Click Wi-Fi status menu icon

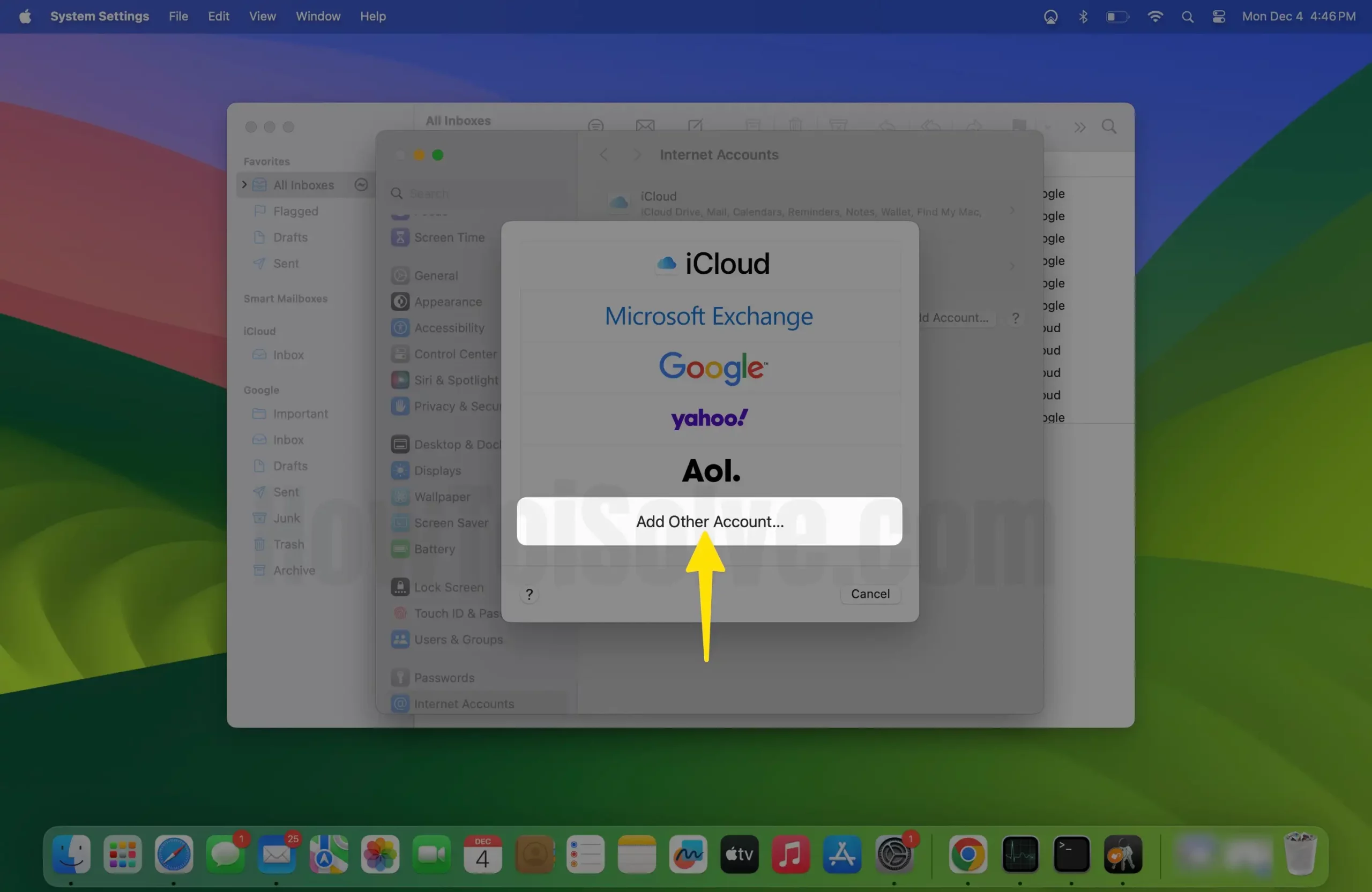pos(1154,16)
